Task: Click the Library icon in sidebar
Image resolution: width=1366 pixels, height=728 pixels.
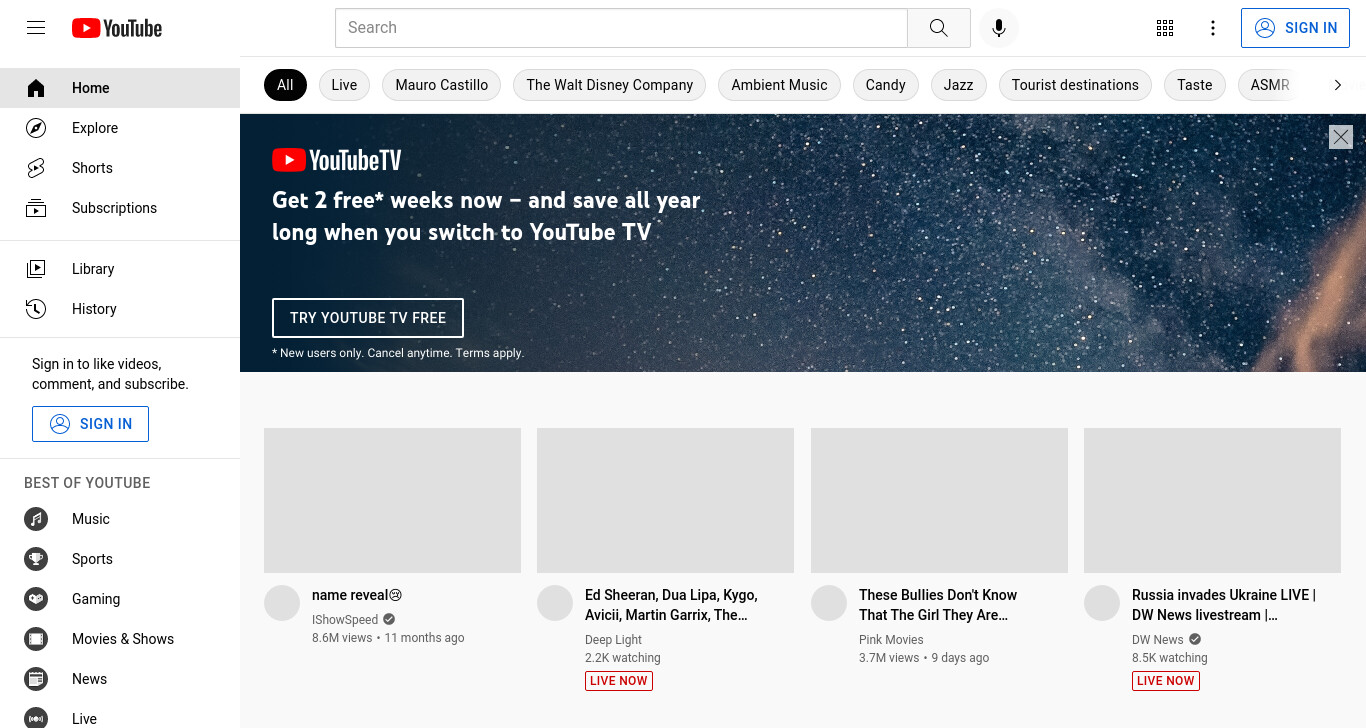Action: pos(36,269)
